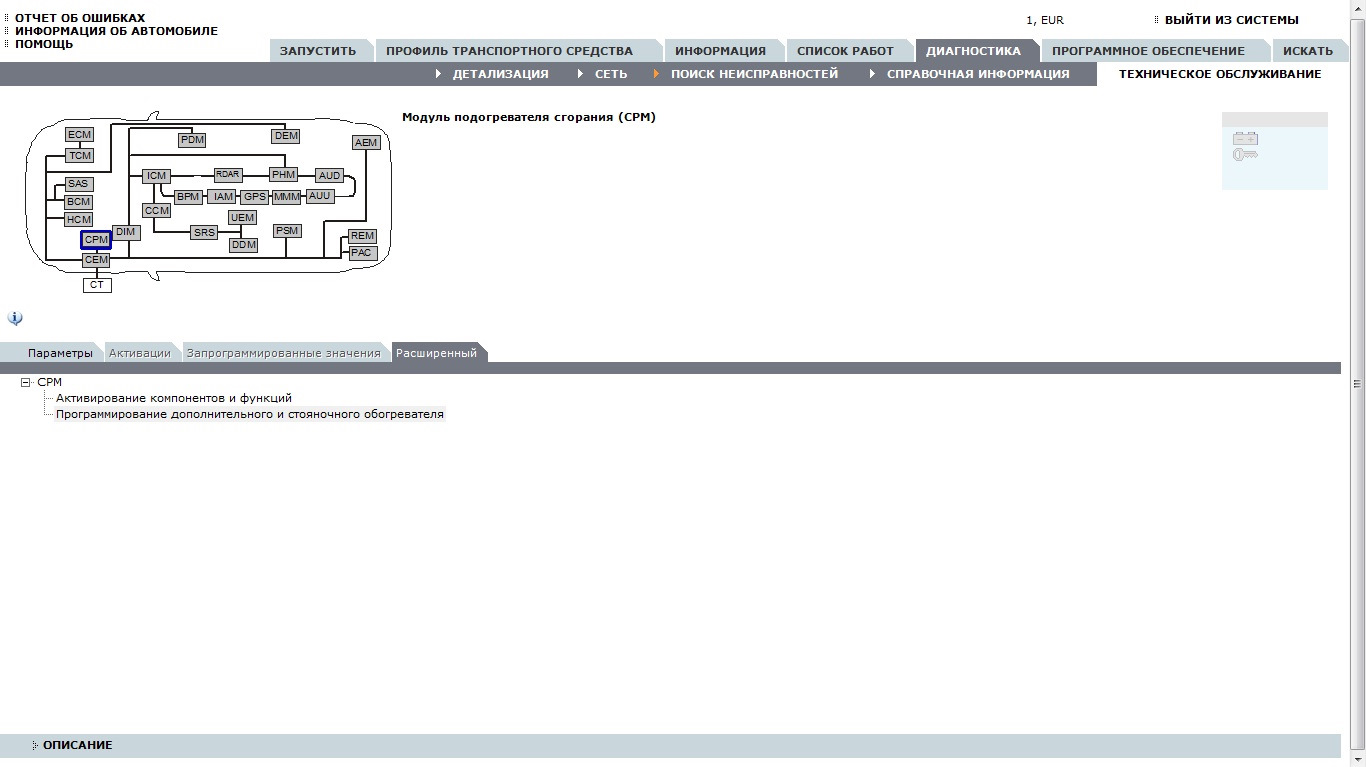Select the HCM module box
This screenshot has height=767, width=1366.
(x=78, y=219)
